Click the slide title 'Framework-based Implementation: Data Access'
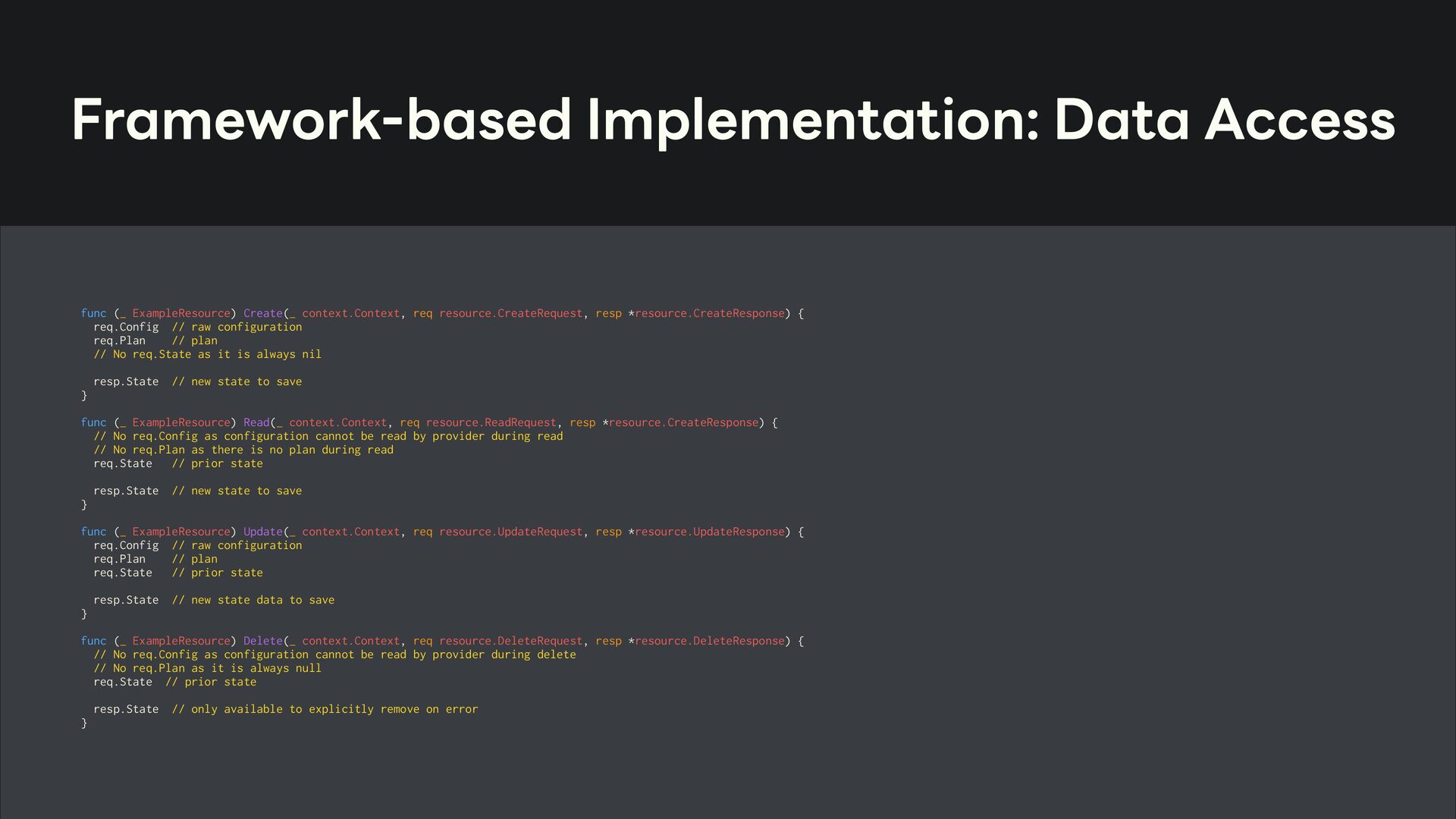The width and height of the screenshot is (1456, 819). (x=733, y=120)
